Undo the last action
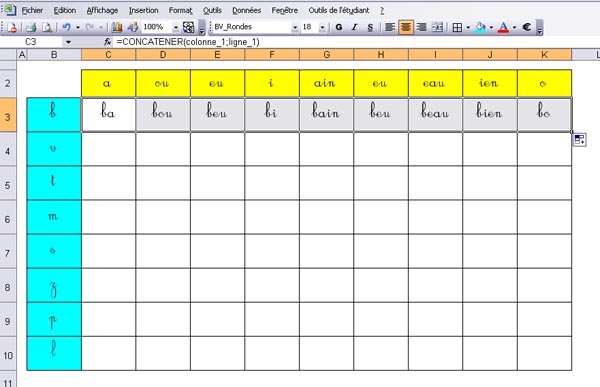Image resolution: width=600 pixels, height=387 pixels. (67, 27)
